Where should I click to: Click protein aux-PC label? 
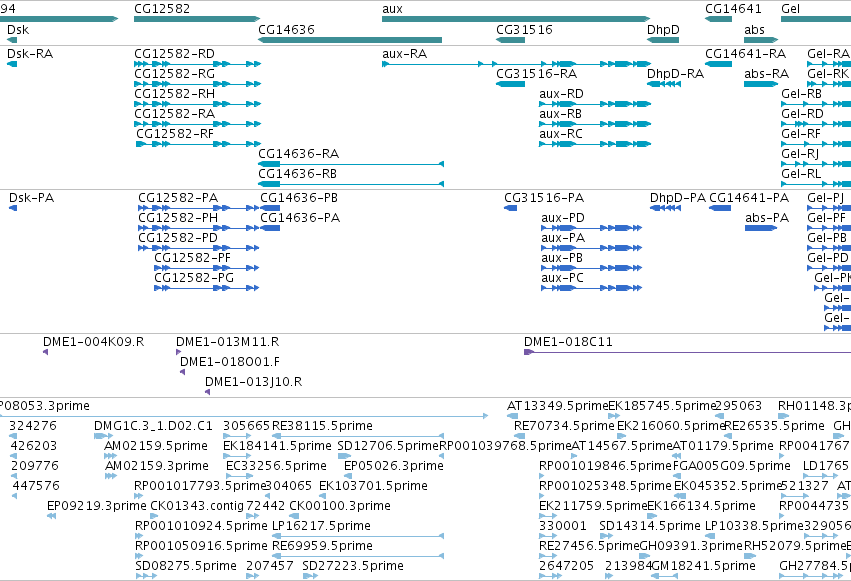pos(562,278)
